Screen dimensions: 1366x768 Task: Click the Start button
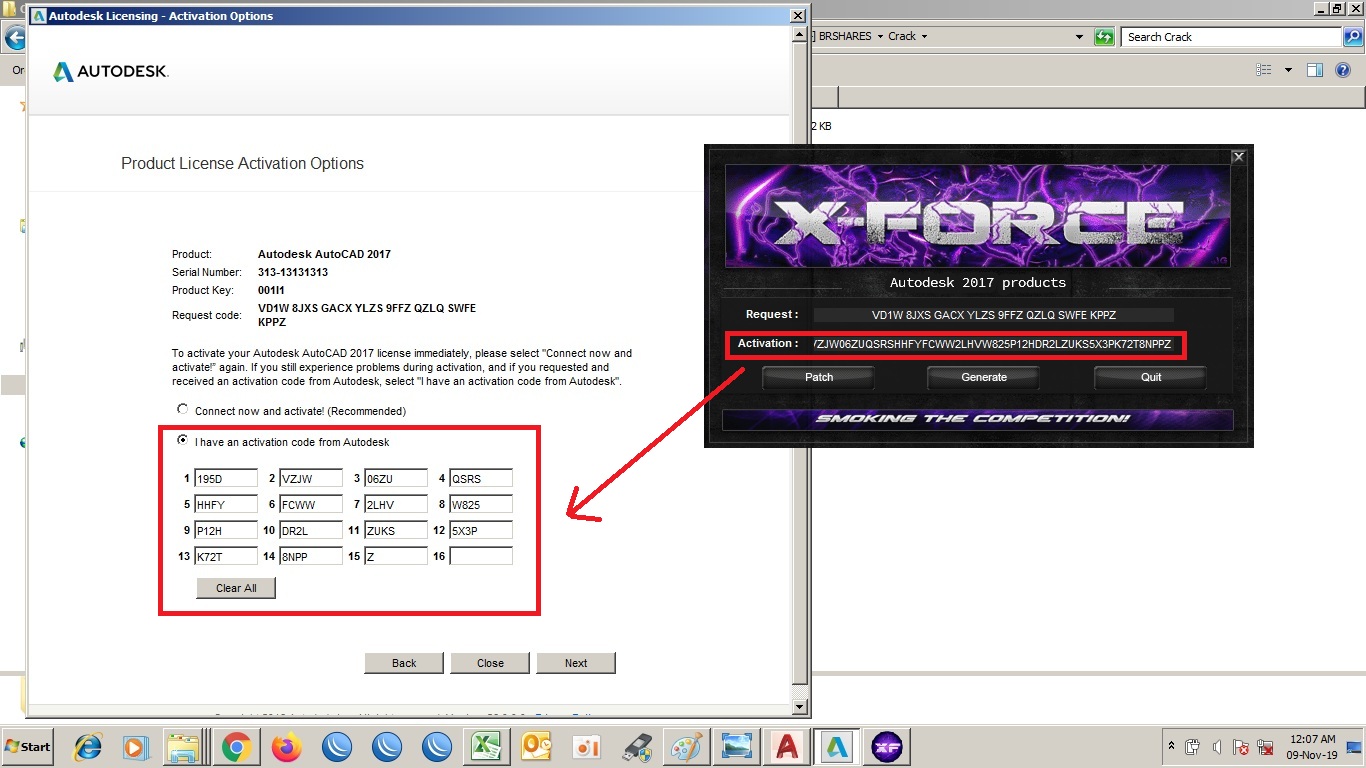(28, 747)
